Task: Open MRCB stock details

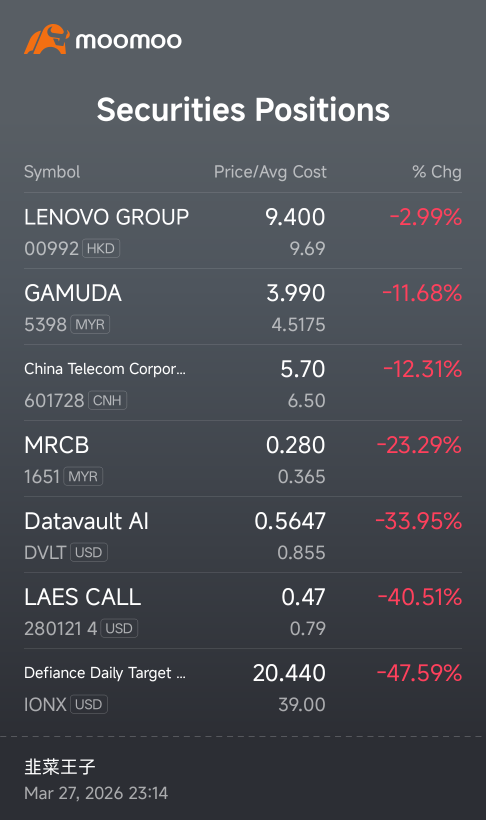Action: point(243,459)
